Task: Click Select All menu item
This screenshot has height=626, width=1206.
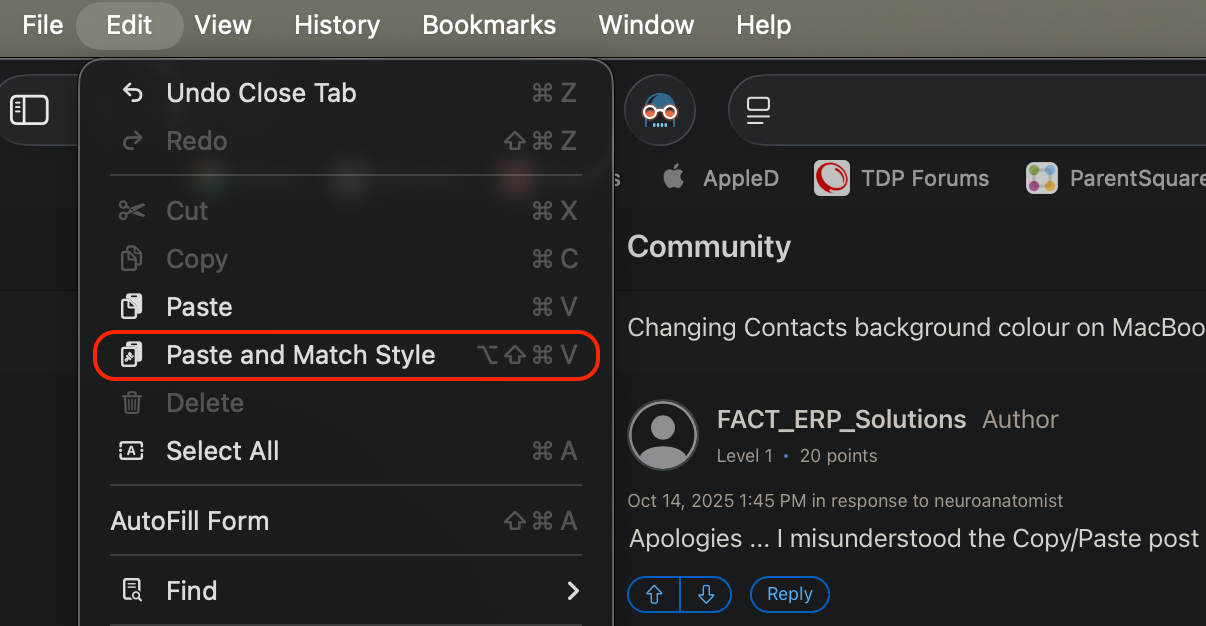Action: (x=222, y=451)
